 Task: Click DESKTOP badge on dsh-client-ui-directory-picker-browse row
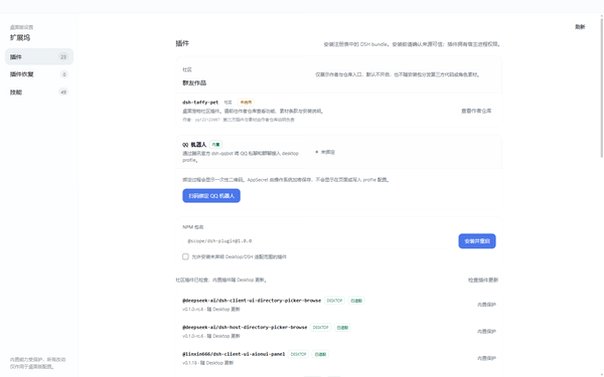(x=334, y=300)
